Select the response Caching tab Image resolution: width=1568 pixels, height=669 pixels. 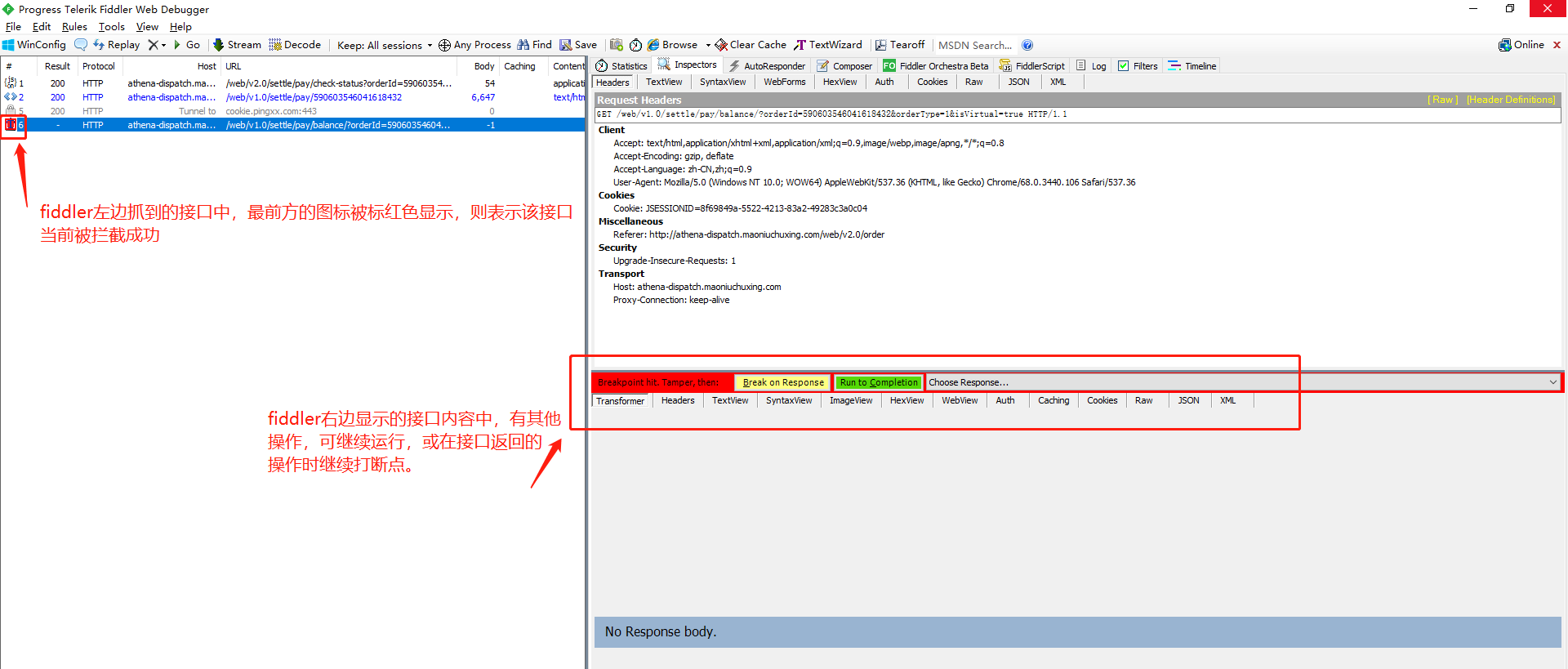click(1053, 400)
